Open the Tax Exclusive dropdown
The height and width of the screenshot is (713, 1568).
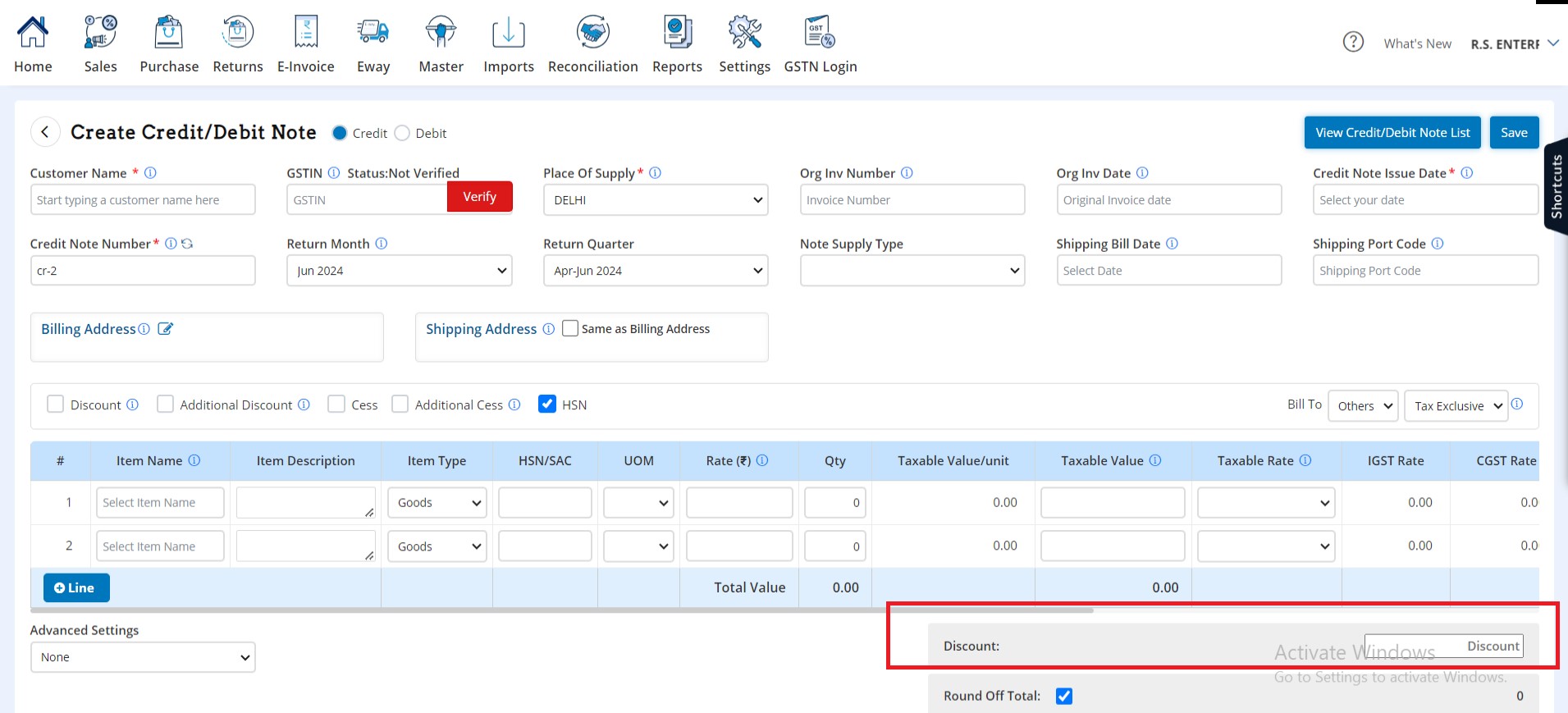tap(1456, 406)
